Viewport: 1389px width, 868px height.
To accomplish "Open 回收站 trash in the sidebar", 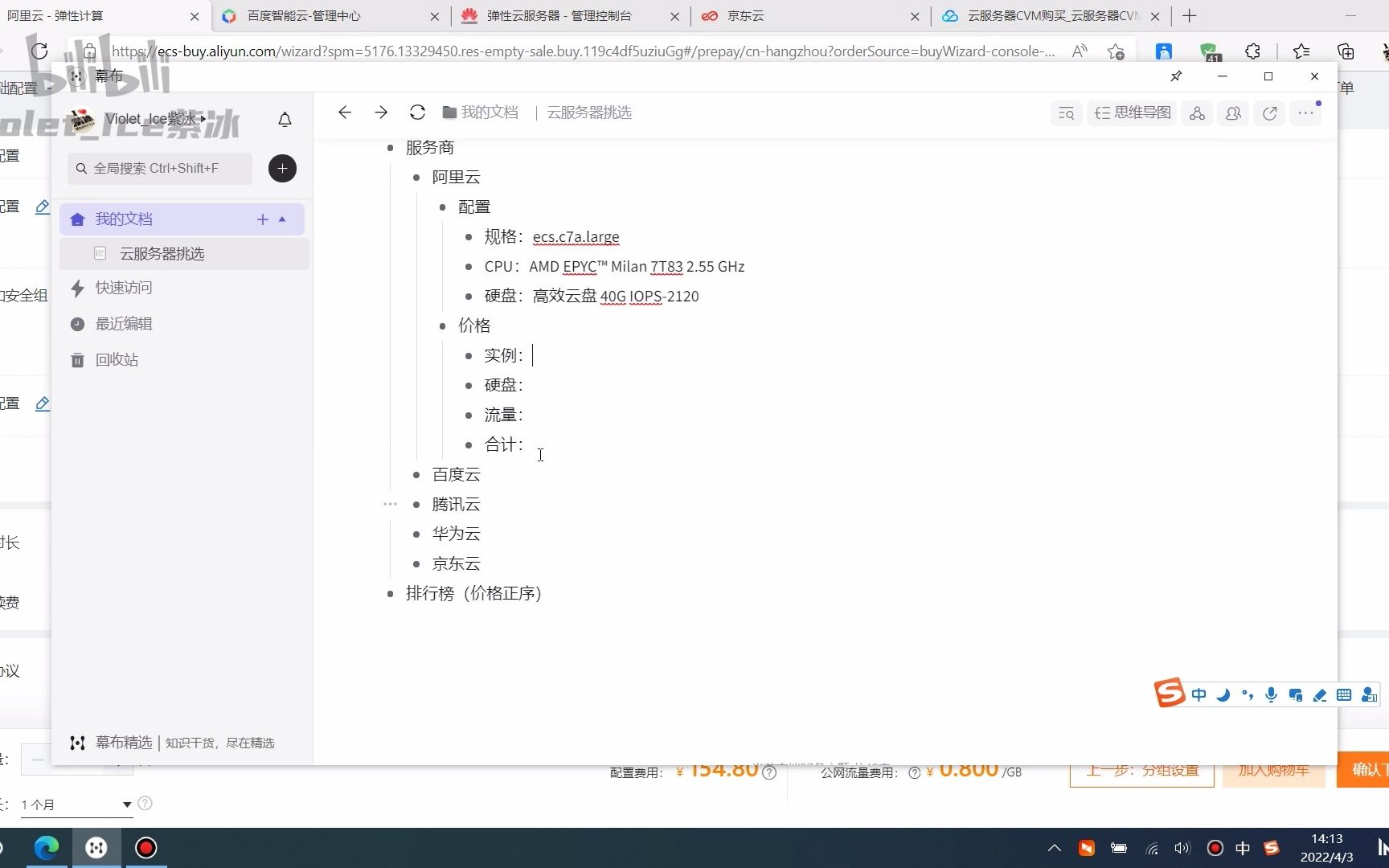I will pyautogui.click(x=117, y=360).
